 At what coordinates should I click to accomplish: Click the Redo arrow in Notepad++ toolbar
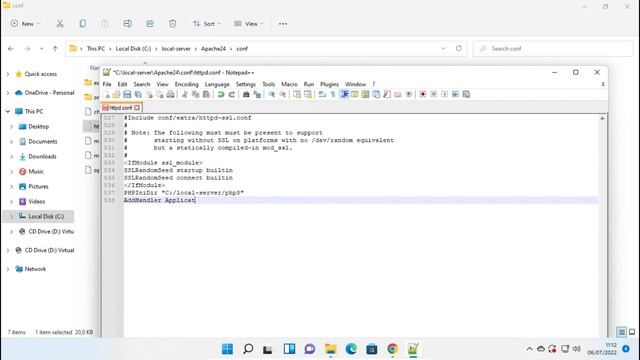(232, 95)
